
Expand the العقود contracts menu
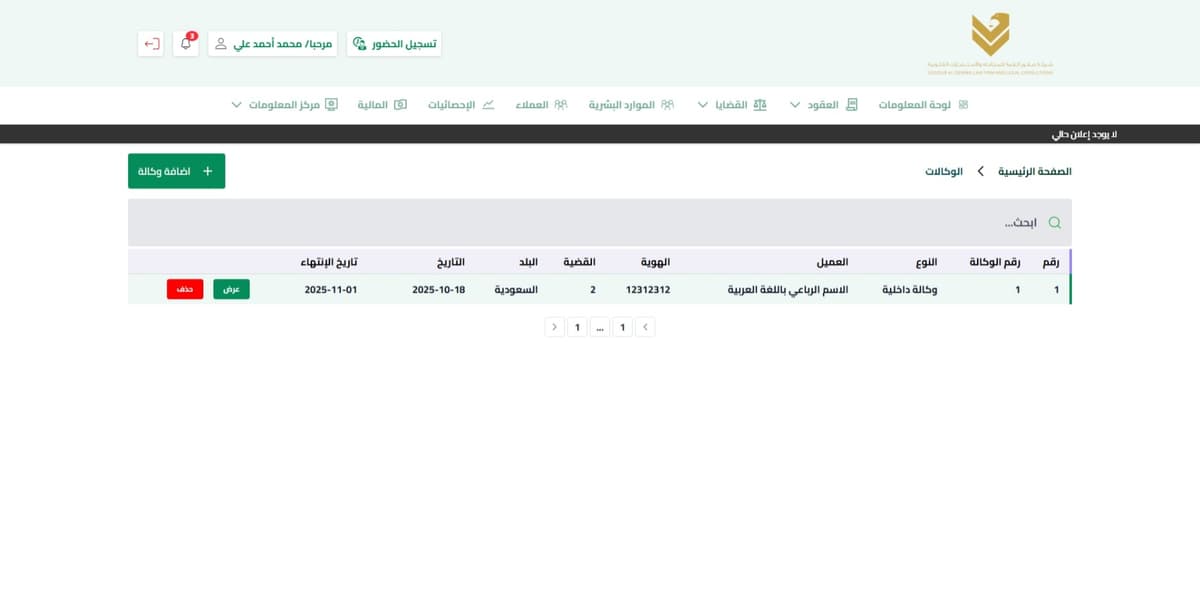pos(824,105)
